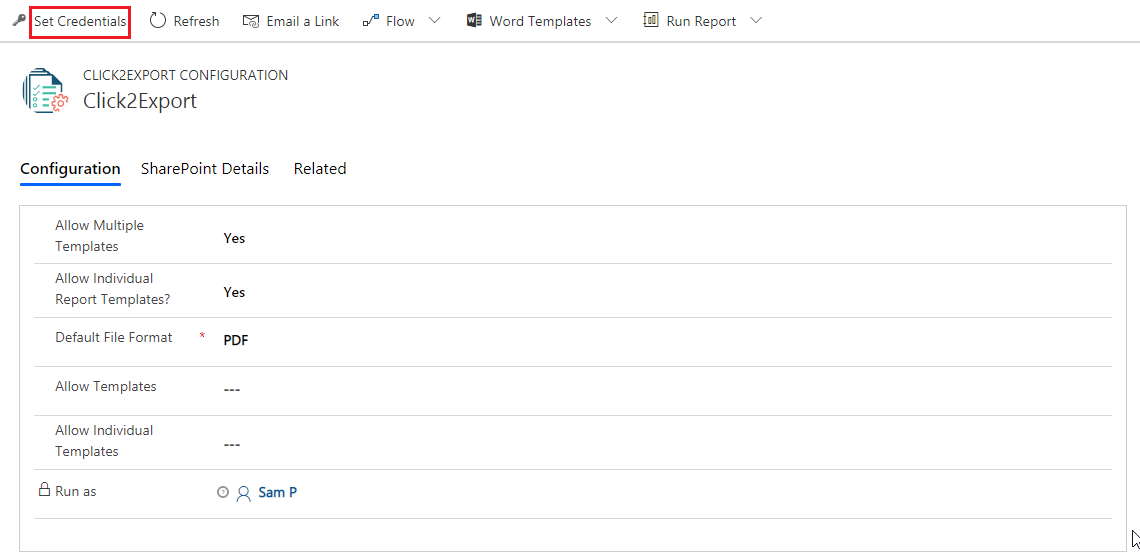Image resolution: width=1140 pixels, height=558 pixels.
Task: Click the Email a Link envelope icon
Action: 252,21
